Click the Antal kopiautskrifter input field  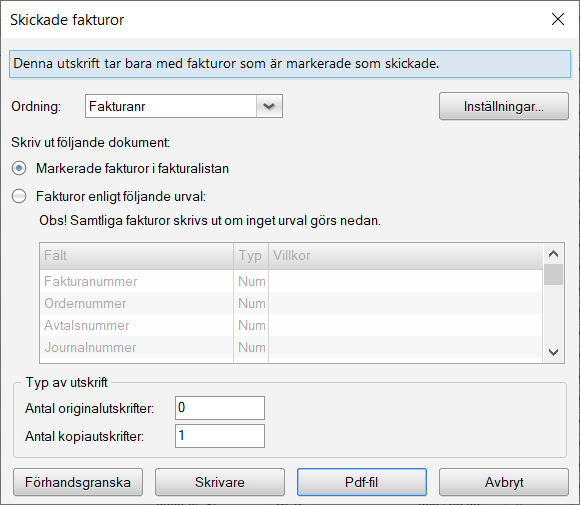(x=220, y=436)
